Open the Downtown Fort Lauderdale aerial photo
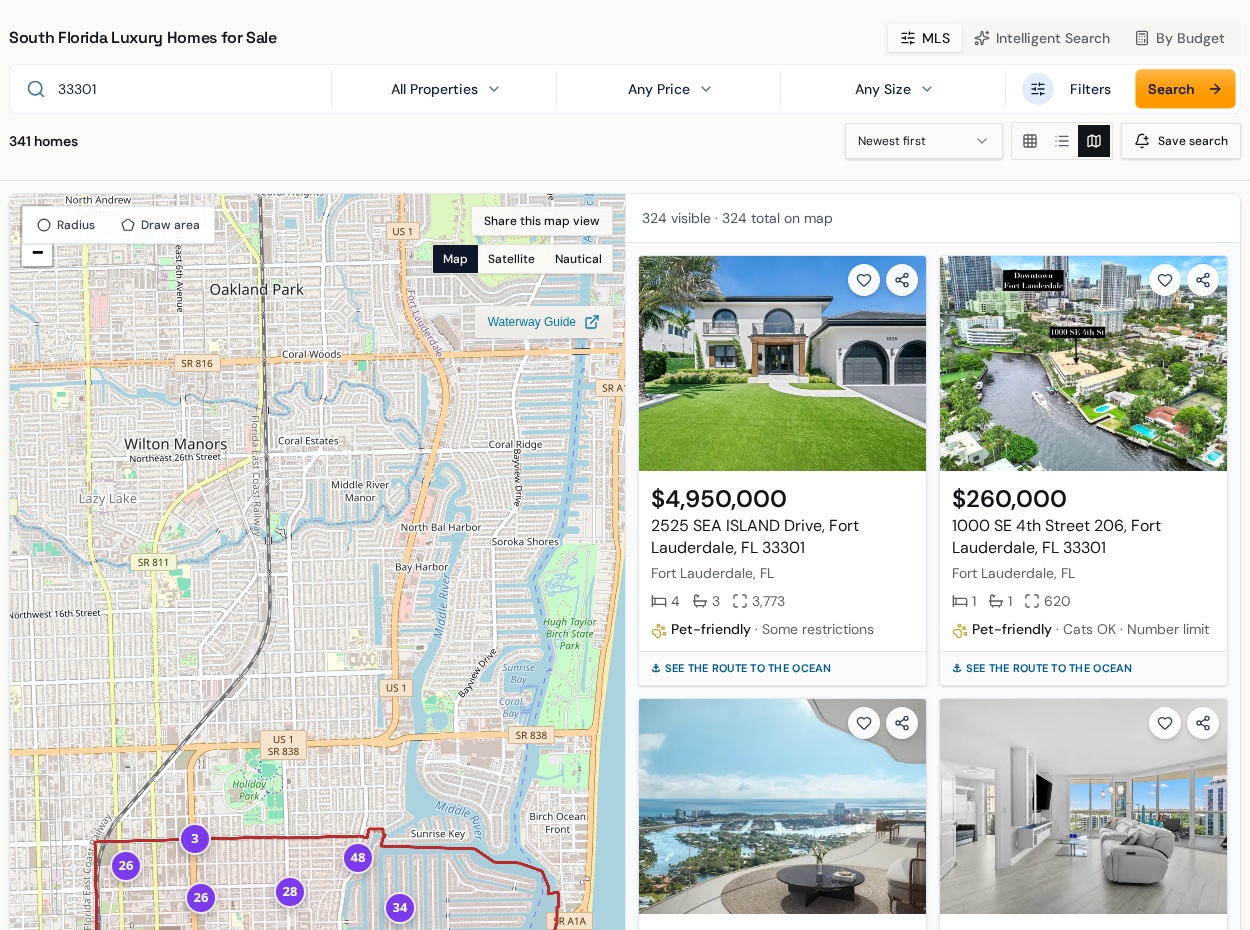This screenshot has width=1250, height=930. click(x=1083, y=363)
